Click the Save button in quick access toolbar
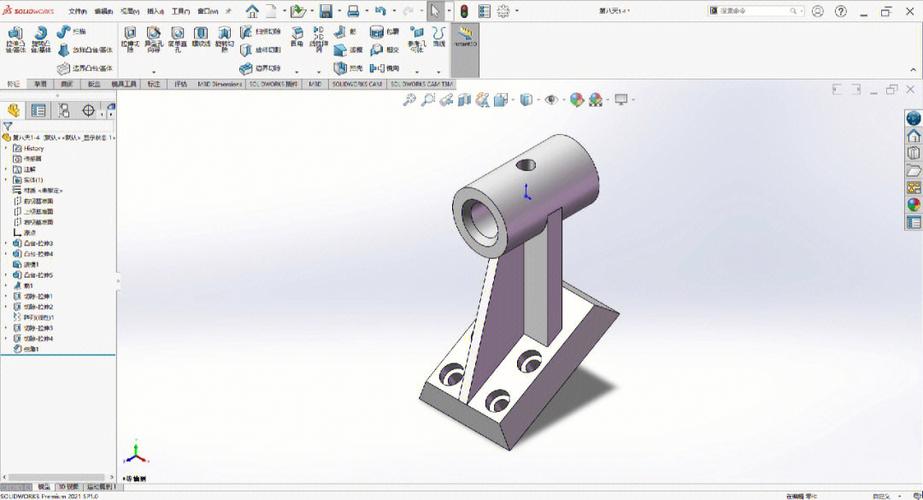 click(x=326, y=11)
